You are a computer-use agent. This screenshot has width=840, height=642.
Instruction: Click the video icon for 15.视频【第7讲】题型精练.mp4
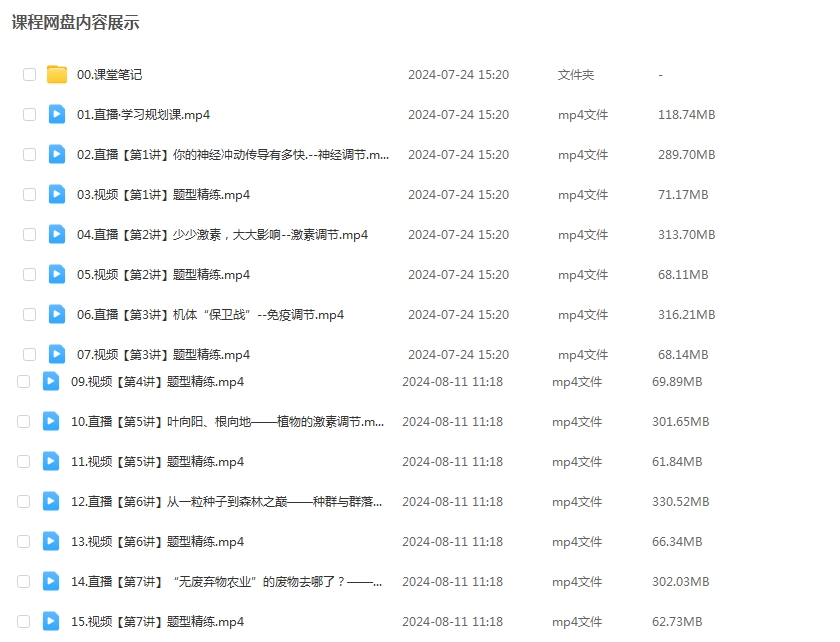51,622
